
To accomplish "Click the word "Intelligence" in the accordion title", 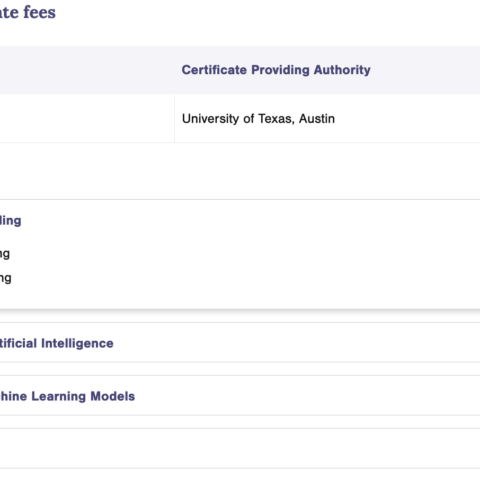I will (x=77, y=343).
